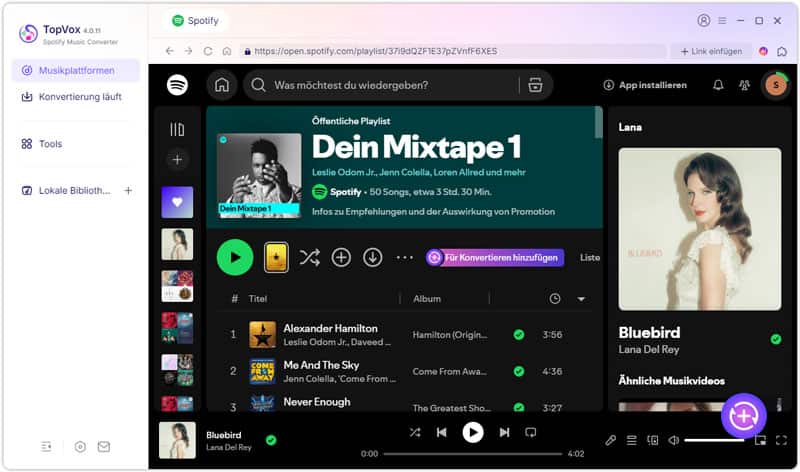Open Spotify notifications bell

tap(718, 85)
